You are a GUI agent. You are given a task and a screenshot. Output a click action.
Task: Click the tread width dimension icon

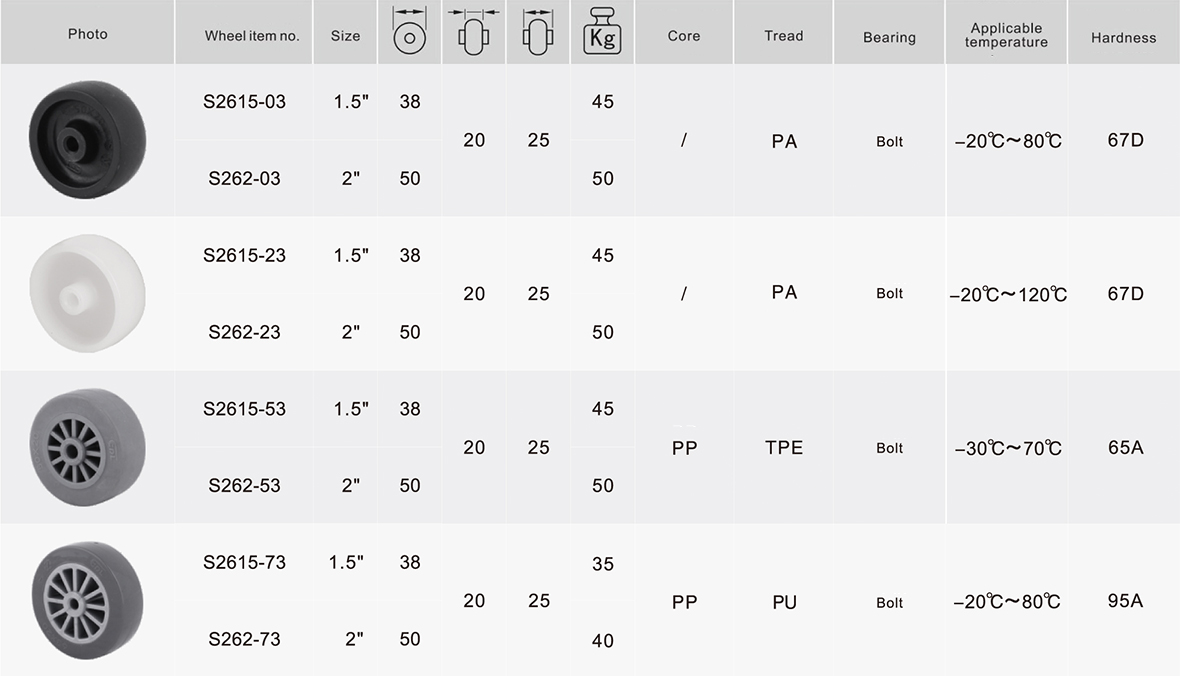click(x=537, y=32)
